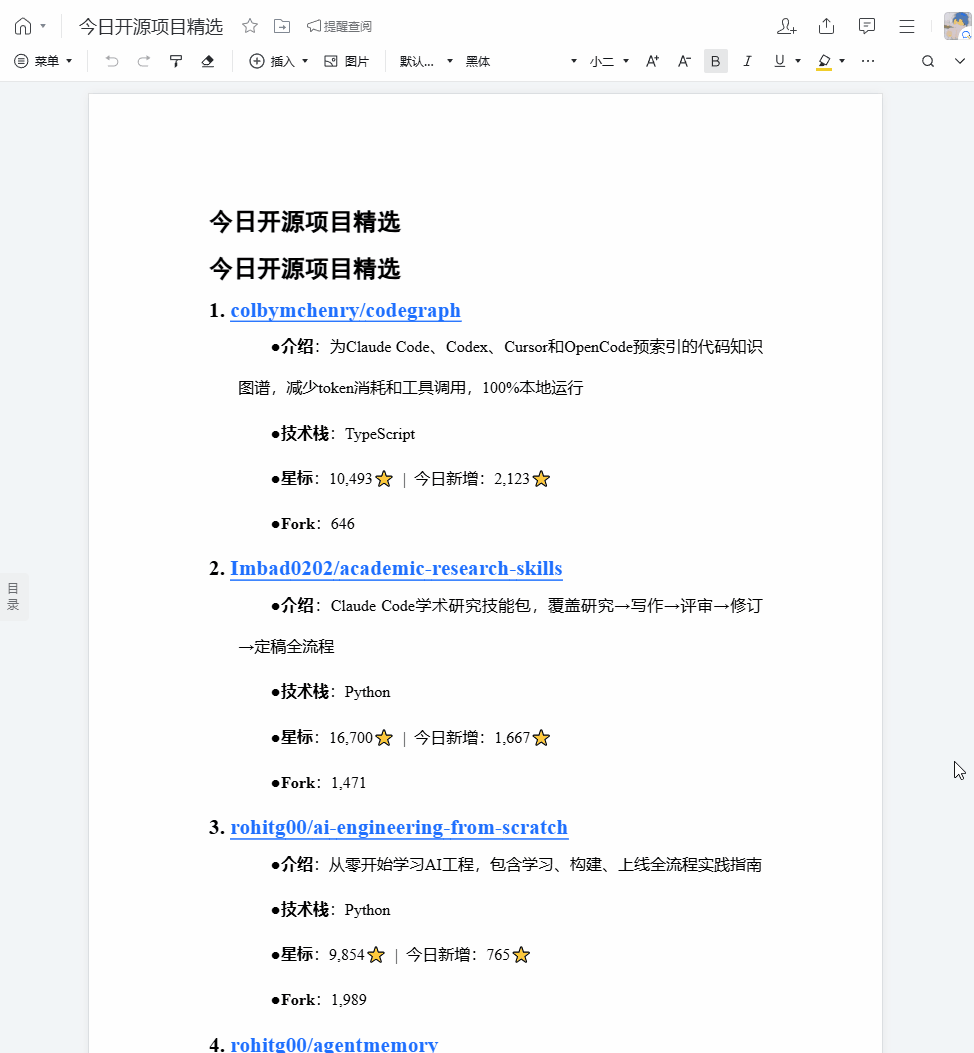Click the 今日新增: 1,667 text
The image size is (974, 1053).
click(472, 737)
